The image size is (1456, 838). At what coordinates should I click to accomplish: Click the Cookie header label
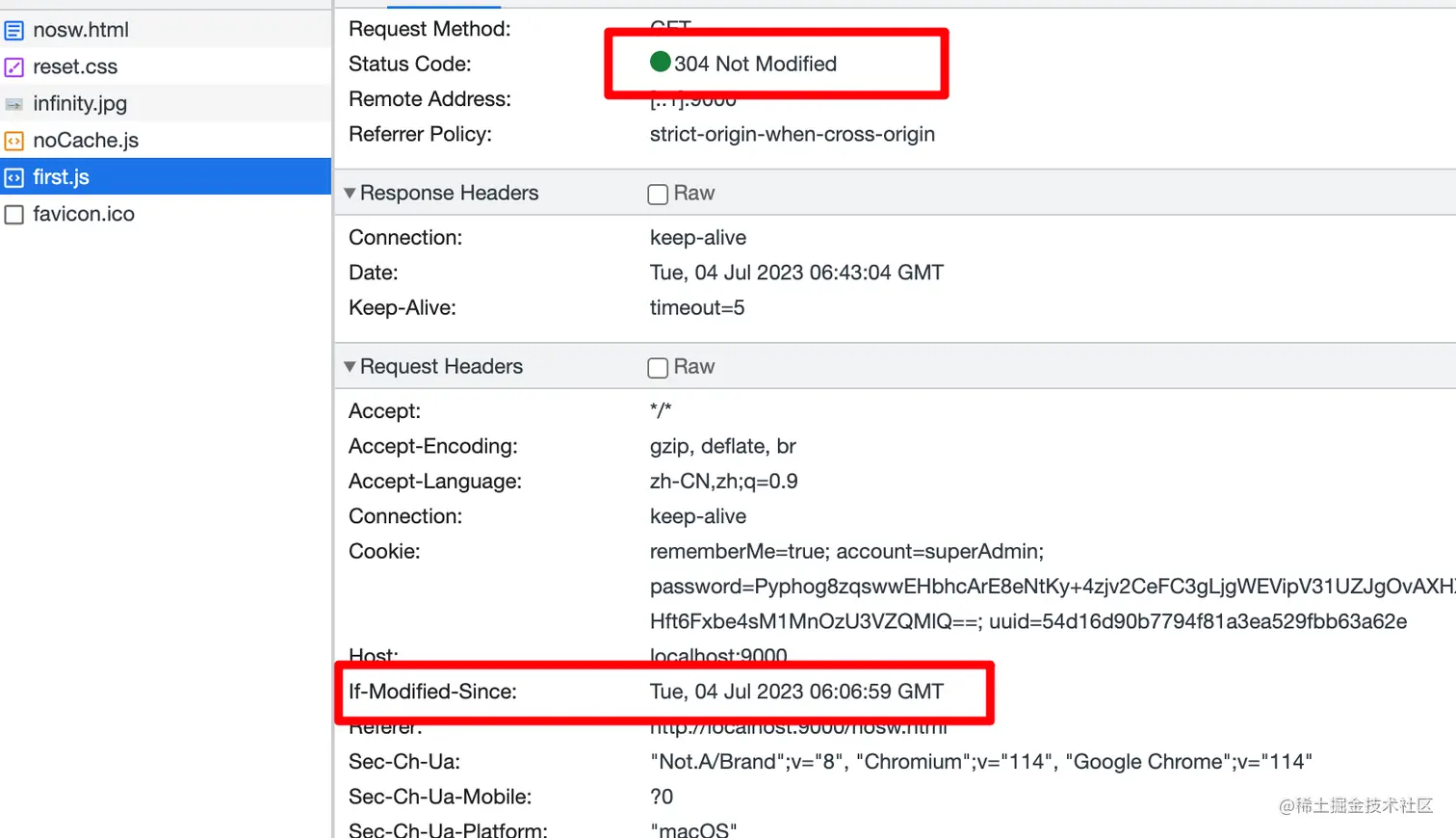pos(384,552)
